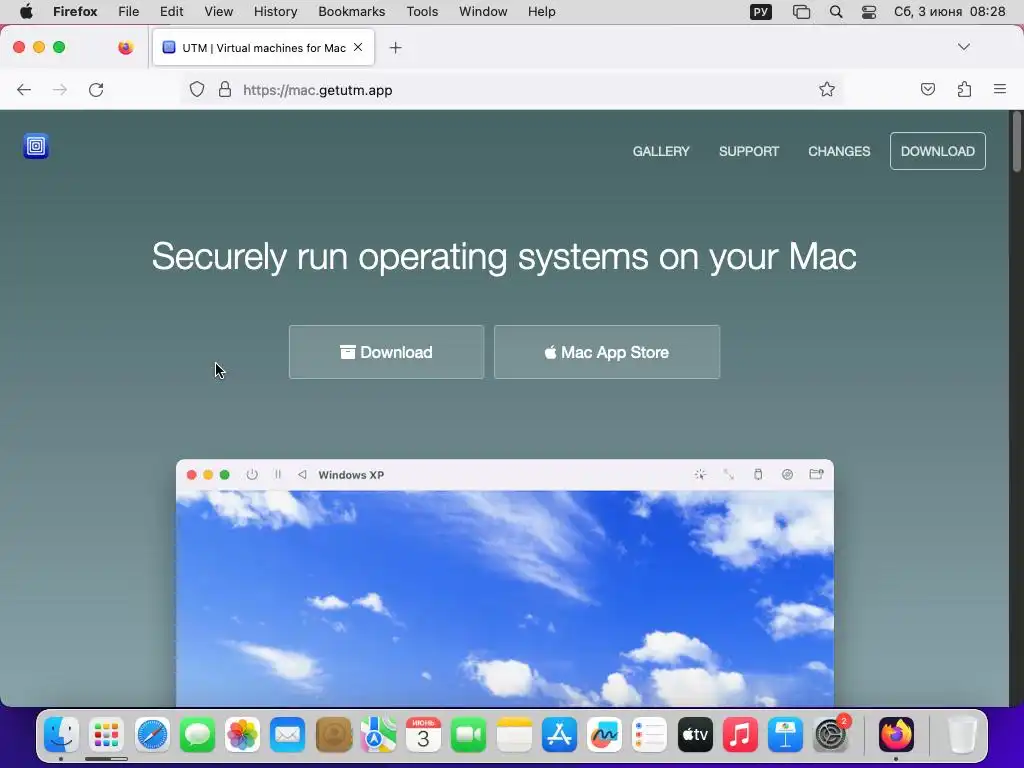Click power icon in Windows XP preview

(x=252, y=475)
